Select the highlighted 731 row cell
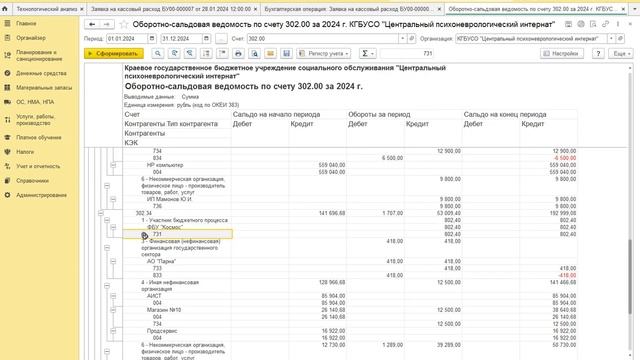 [x=178, y=234]
